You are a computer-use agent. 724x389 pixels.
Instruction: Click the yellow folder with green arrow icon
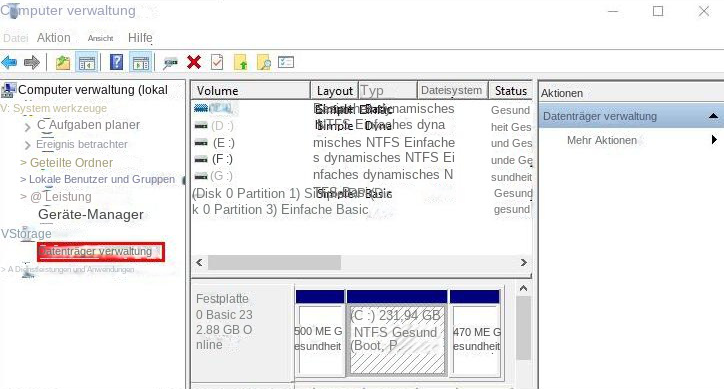[241, 62]
